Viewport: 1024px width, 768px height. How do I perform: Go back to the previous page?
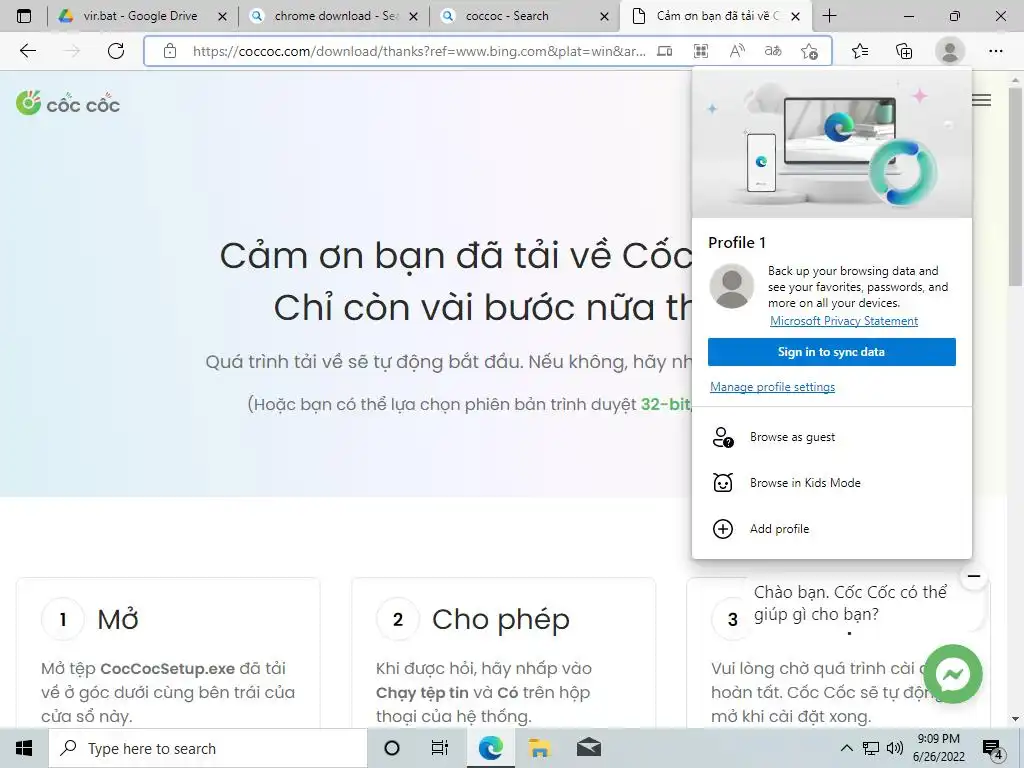coord(27,51)
